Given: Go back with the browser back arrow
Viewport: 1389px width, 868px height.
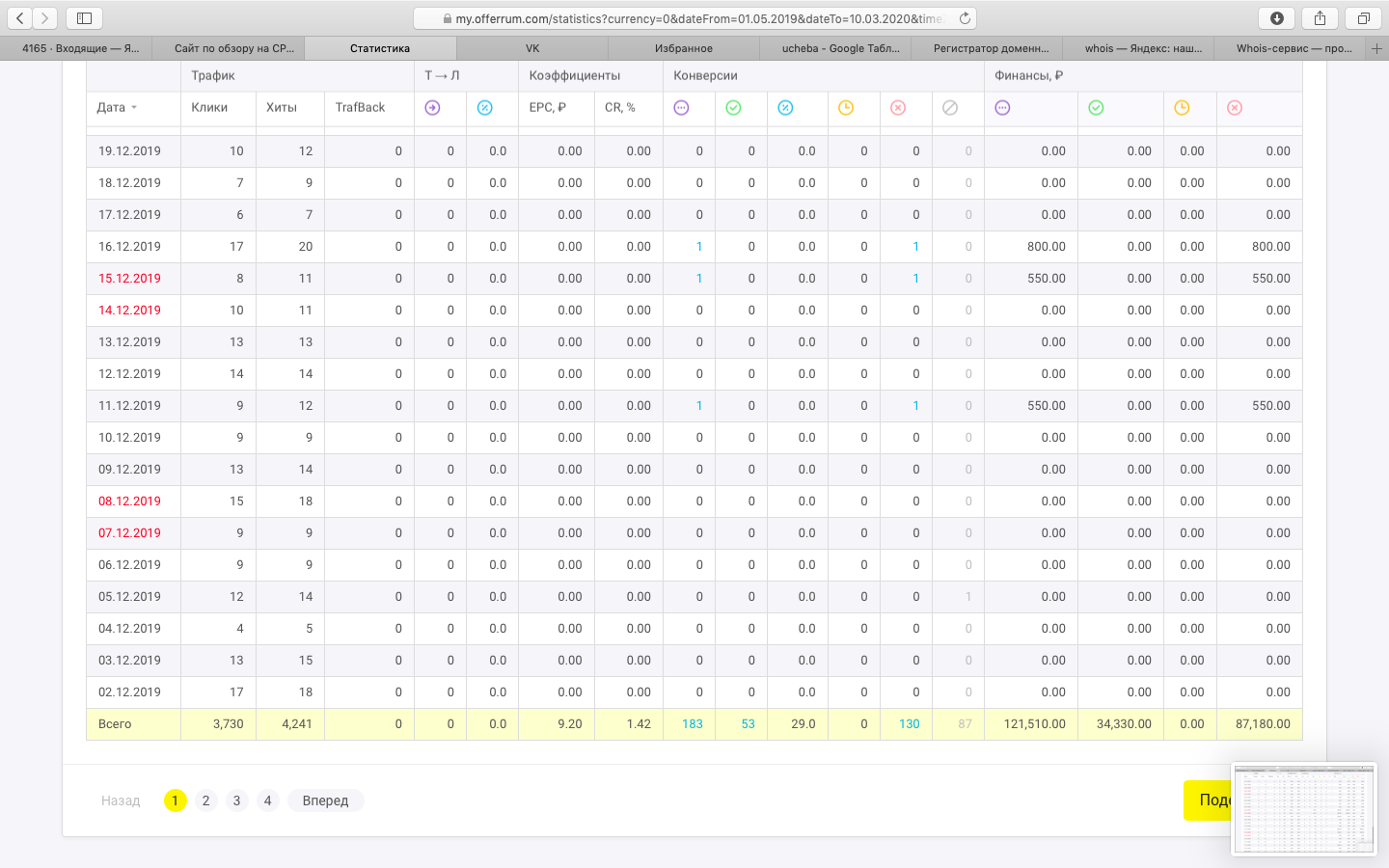Looking at the screenshot, I should (x=20, y=18).
